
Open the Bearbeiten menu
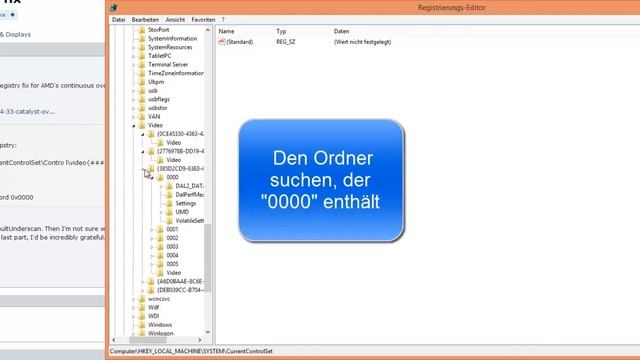coord(145,20)
